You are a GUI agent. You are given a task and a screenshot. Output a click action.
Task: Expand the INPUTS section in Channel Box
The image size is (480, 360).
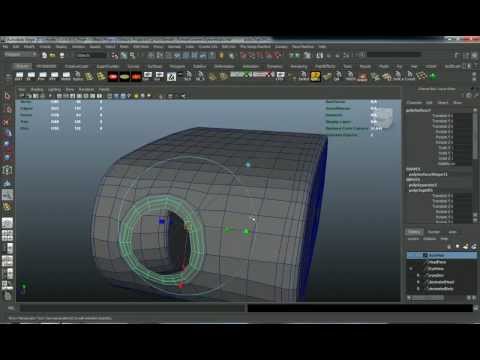[413, 180]
